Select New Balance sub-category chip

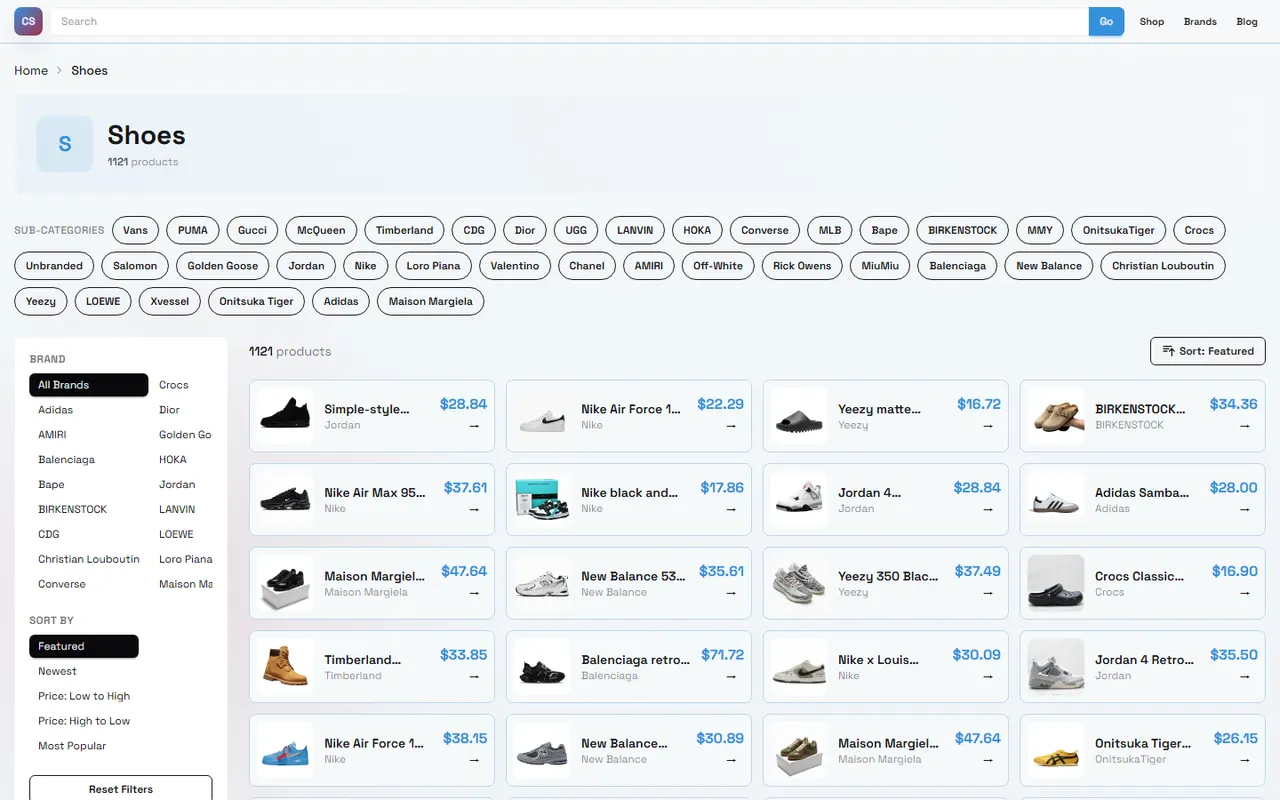(x=1049, y=266)
